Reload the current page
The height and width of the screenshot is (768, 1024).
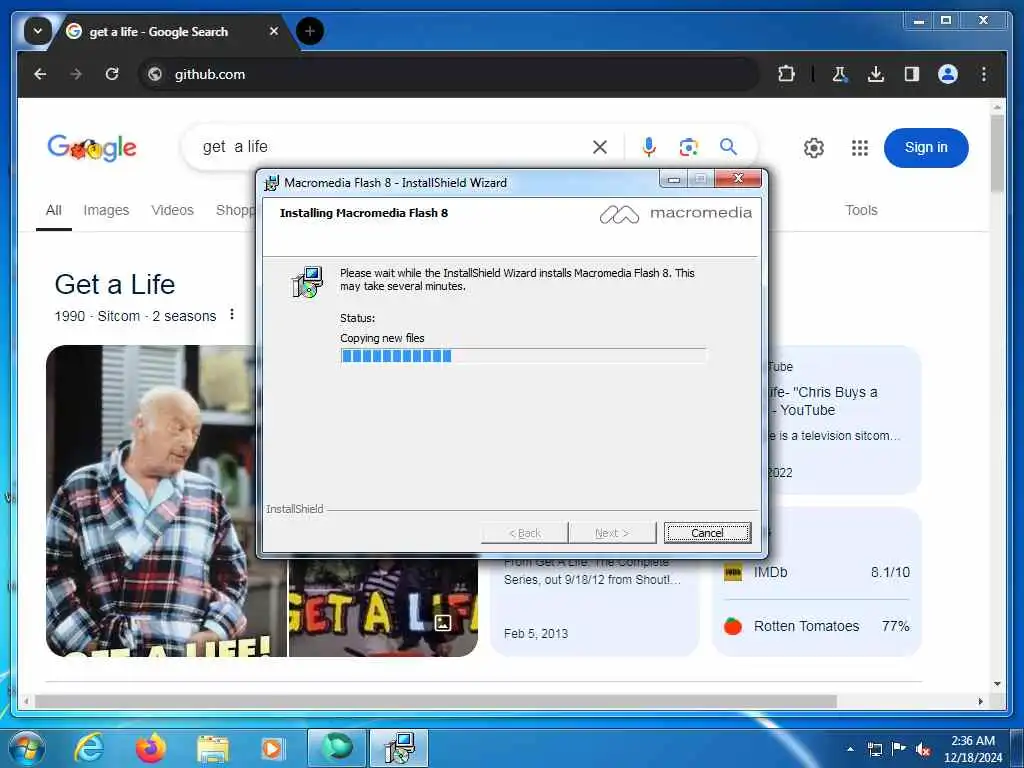pos(112,74)
